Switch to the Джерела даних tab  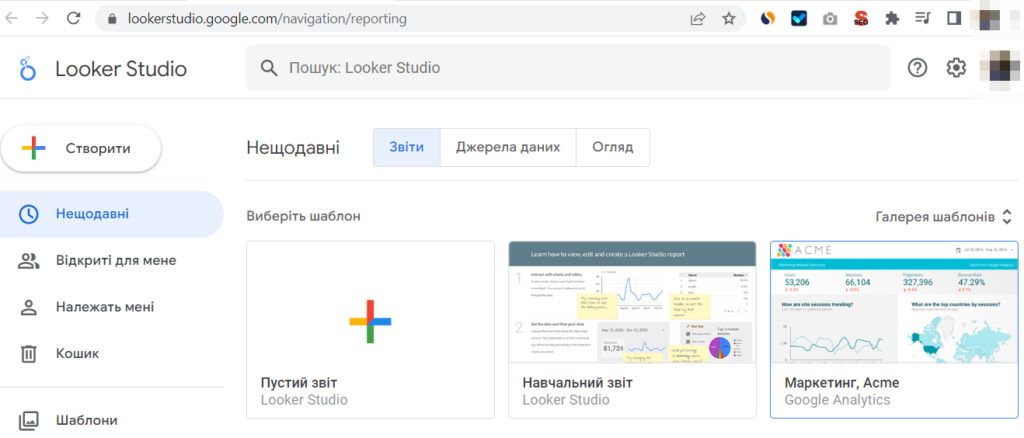tap(508, 147)
